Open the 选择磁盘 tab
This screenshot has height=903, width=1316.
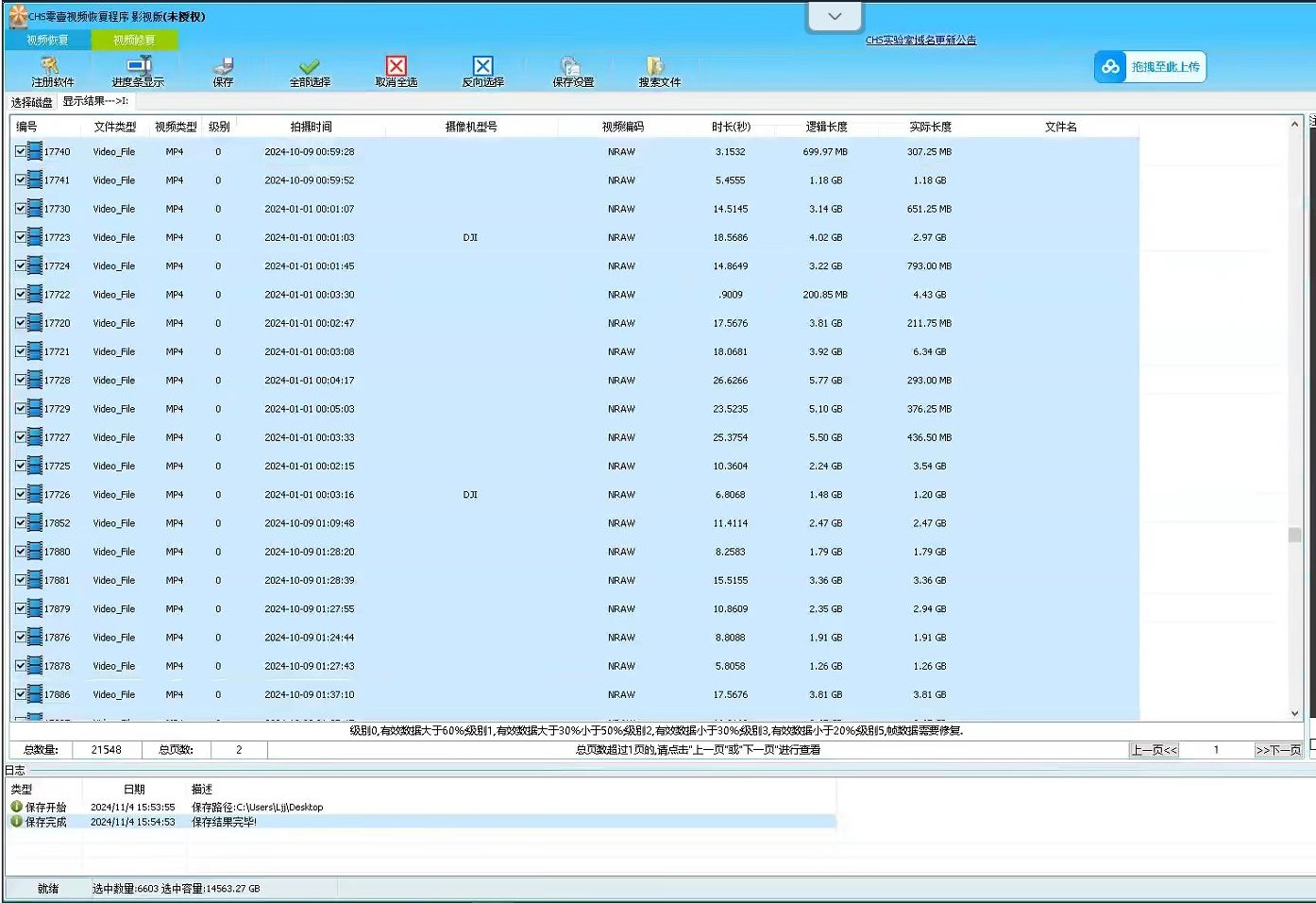pyautogui.click(x=32, y=102)
